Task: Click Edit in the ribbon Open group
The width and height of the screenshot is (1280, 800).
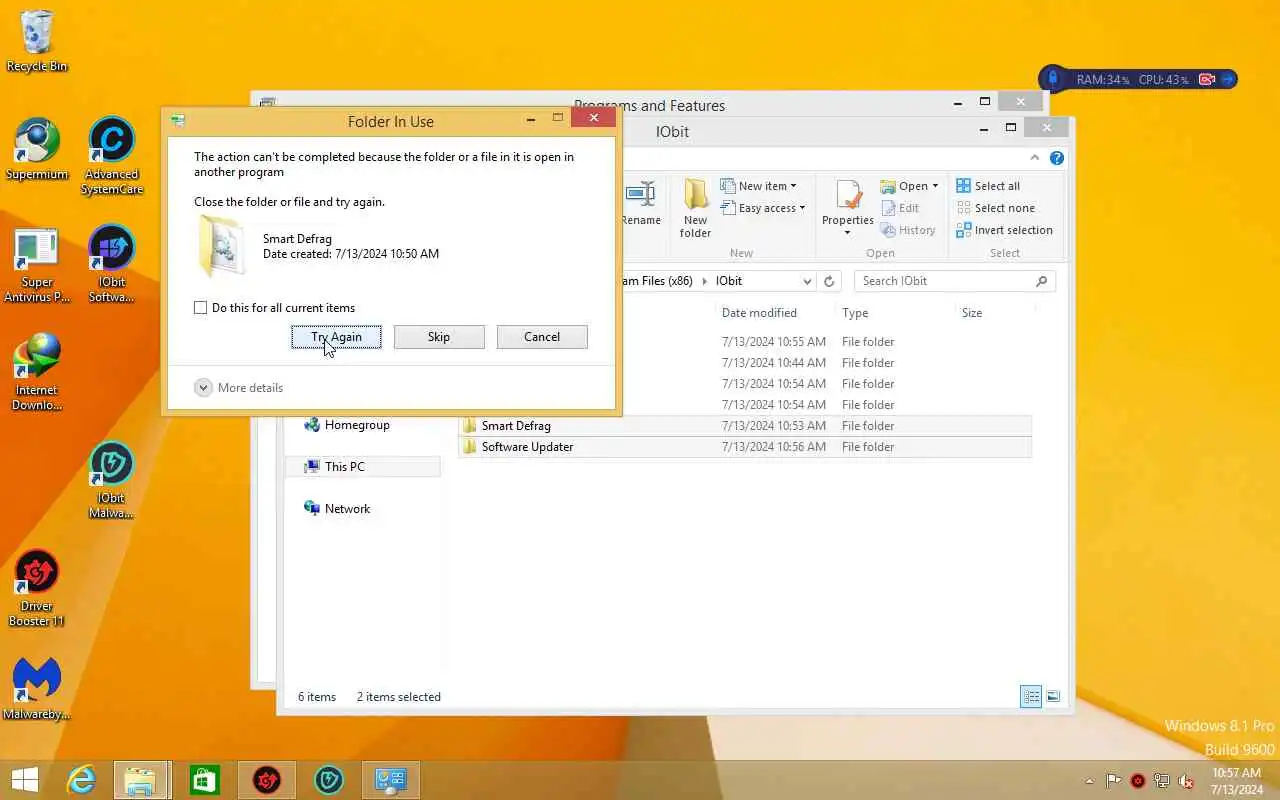Action: pyautogui.click(x=899, y=208)
